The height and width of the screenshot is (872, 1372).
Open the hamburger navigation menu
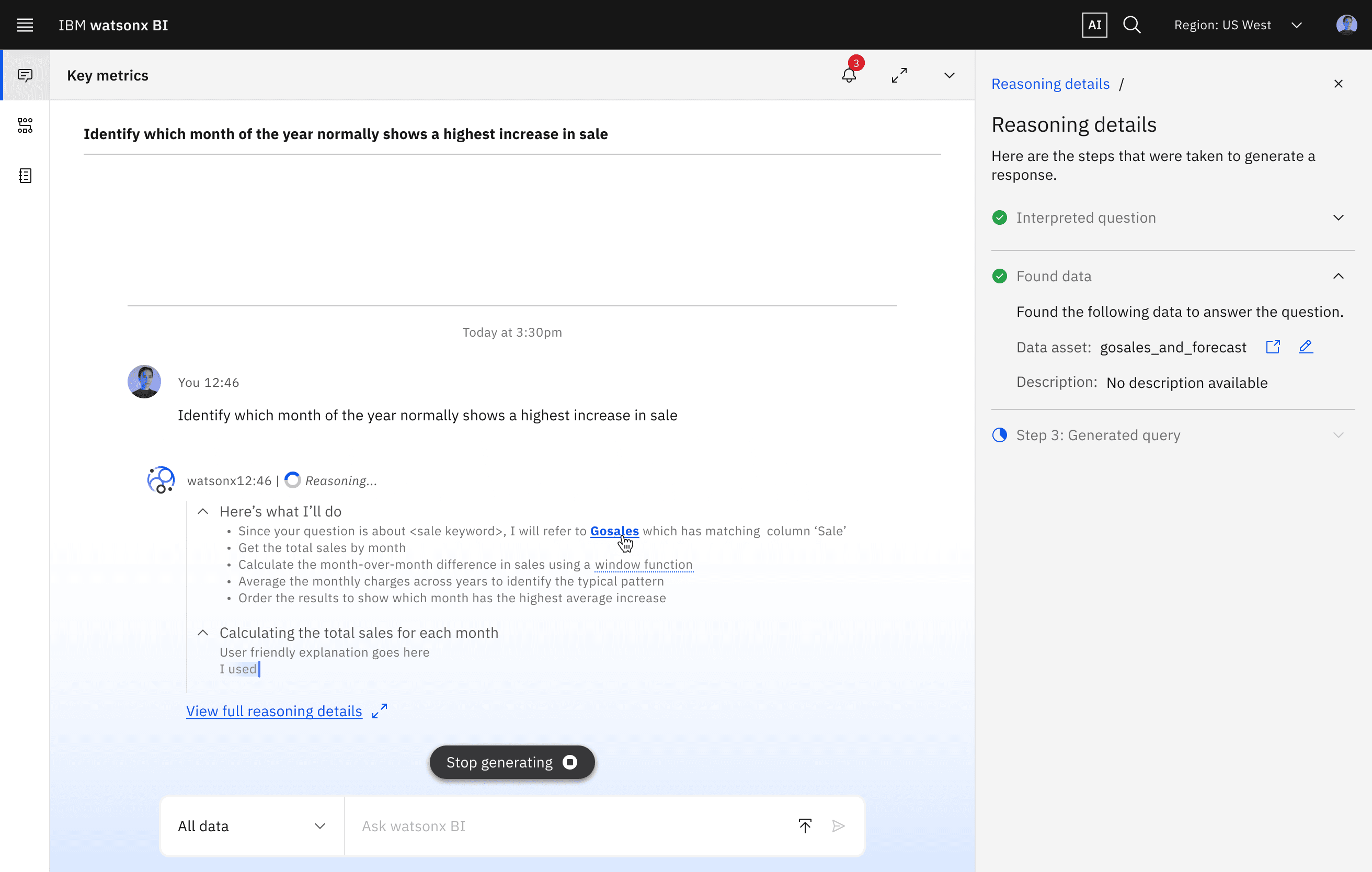pos(25,25)
